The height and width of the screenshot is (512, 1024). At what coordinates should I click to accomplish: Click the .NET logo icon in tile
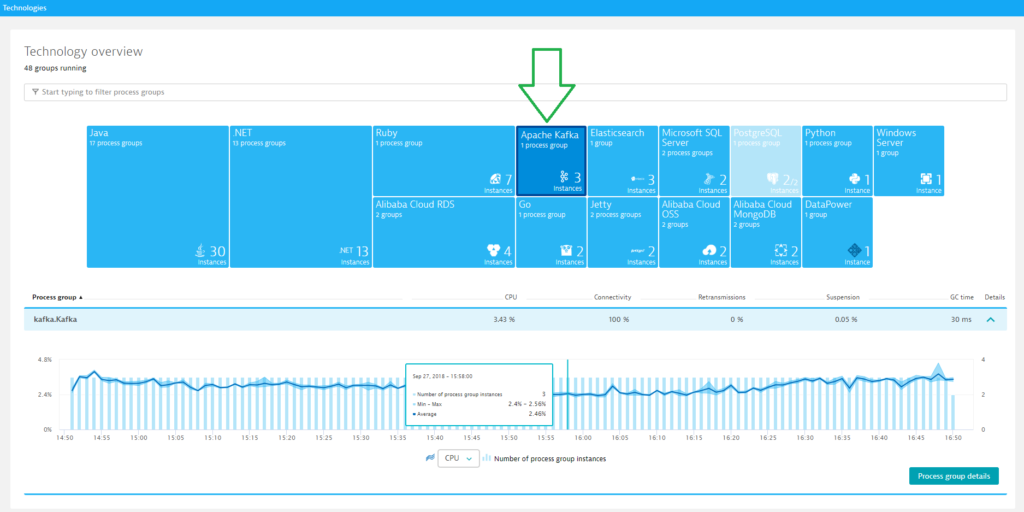(x=346, y=250)
